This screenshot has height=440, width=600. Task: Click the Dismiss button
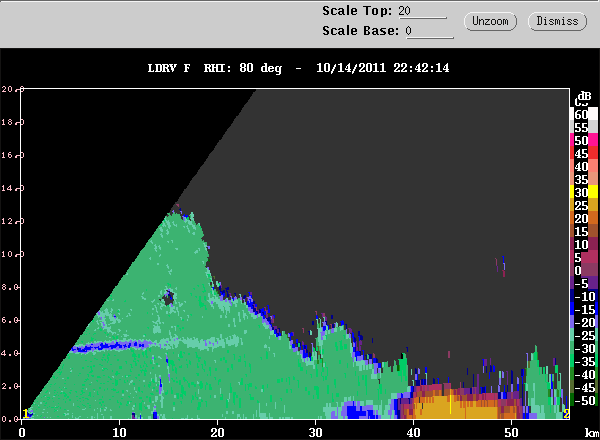pos(557,21)
